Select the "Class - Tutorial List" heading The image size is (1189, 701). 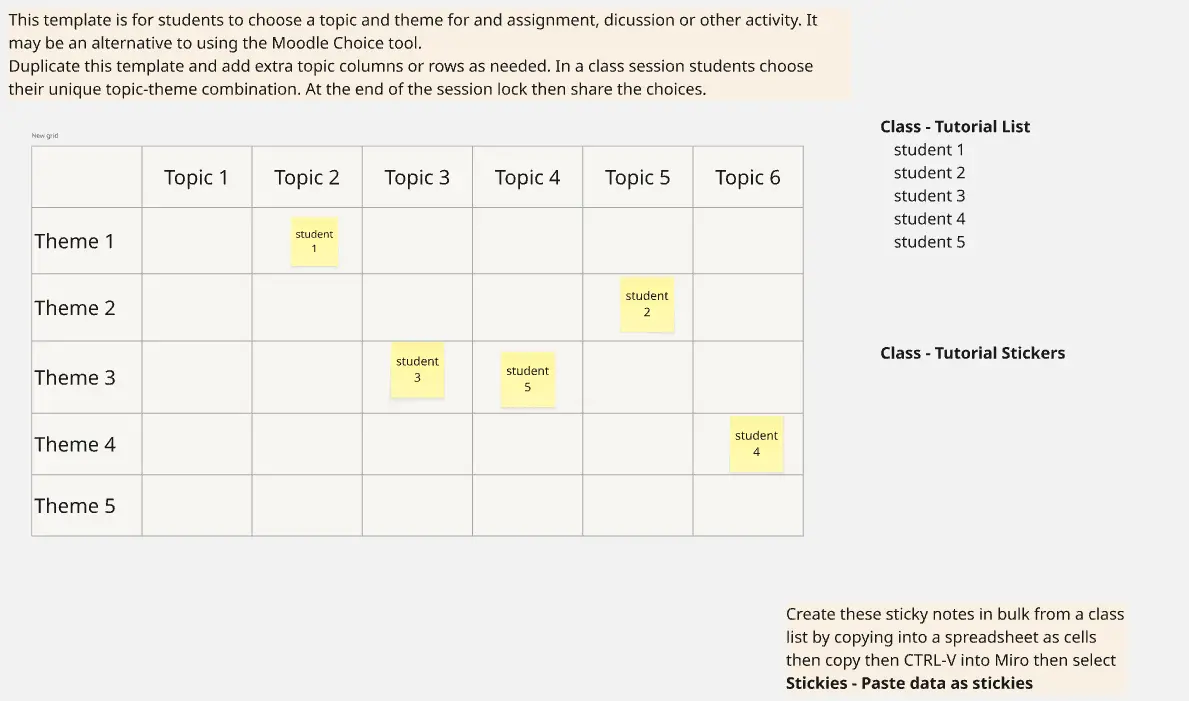pyautogui.click(x=955, y=127)
